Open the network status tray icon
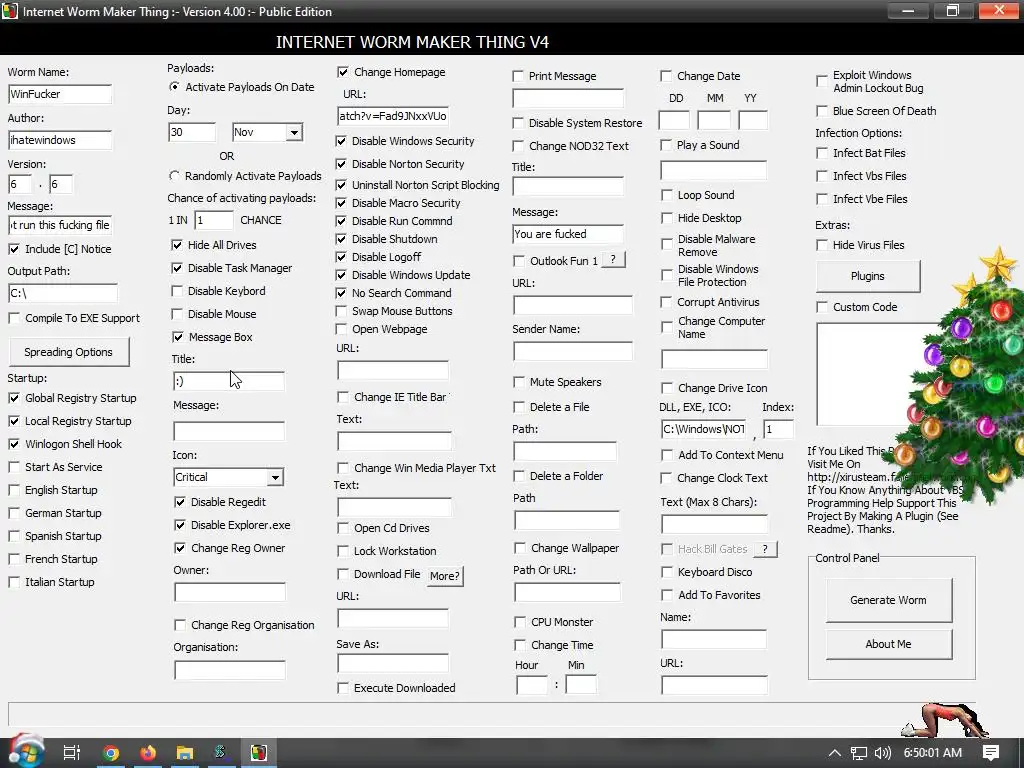The width and height of the screenshot is (1024, 768). [859, 753]
